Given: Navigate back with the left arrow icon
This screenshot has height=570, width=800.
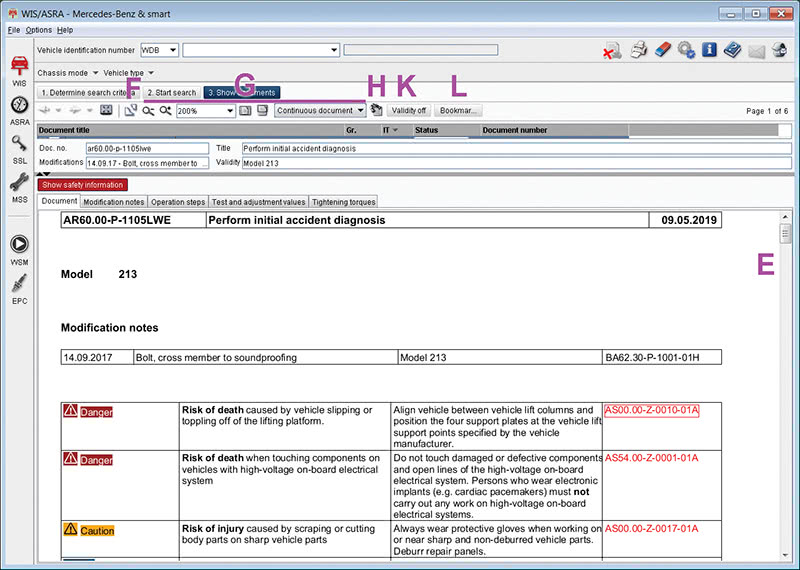Looking at the screenshot, I should [45, 110].
